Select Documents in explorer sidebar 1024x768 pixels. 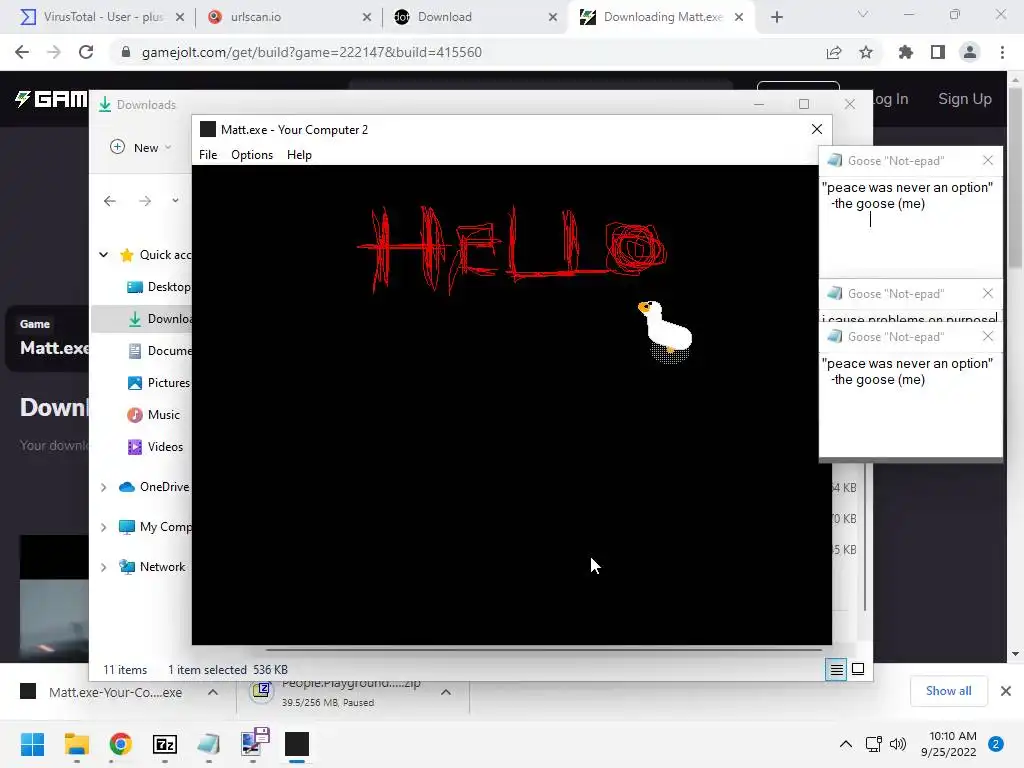159,351
